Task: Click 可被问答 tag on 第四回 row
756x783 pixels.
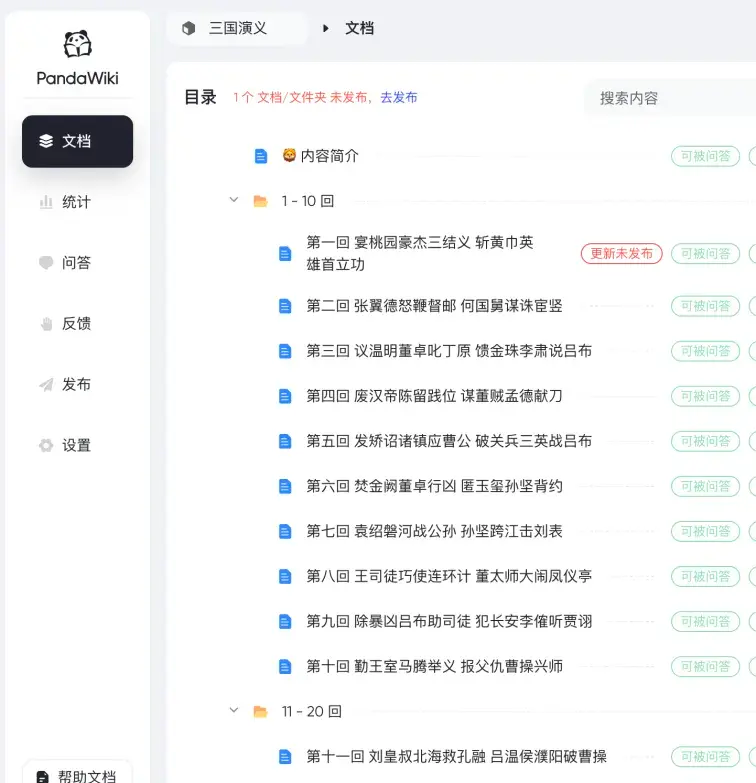Action: click(x=705, y=396)
